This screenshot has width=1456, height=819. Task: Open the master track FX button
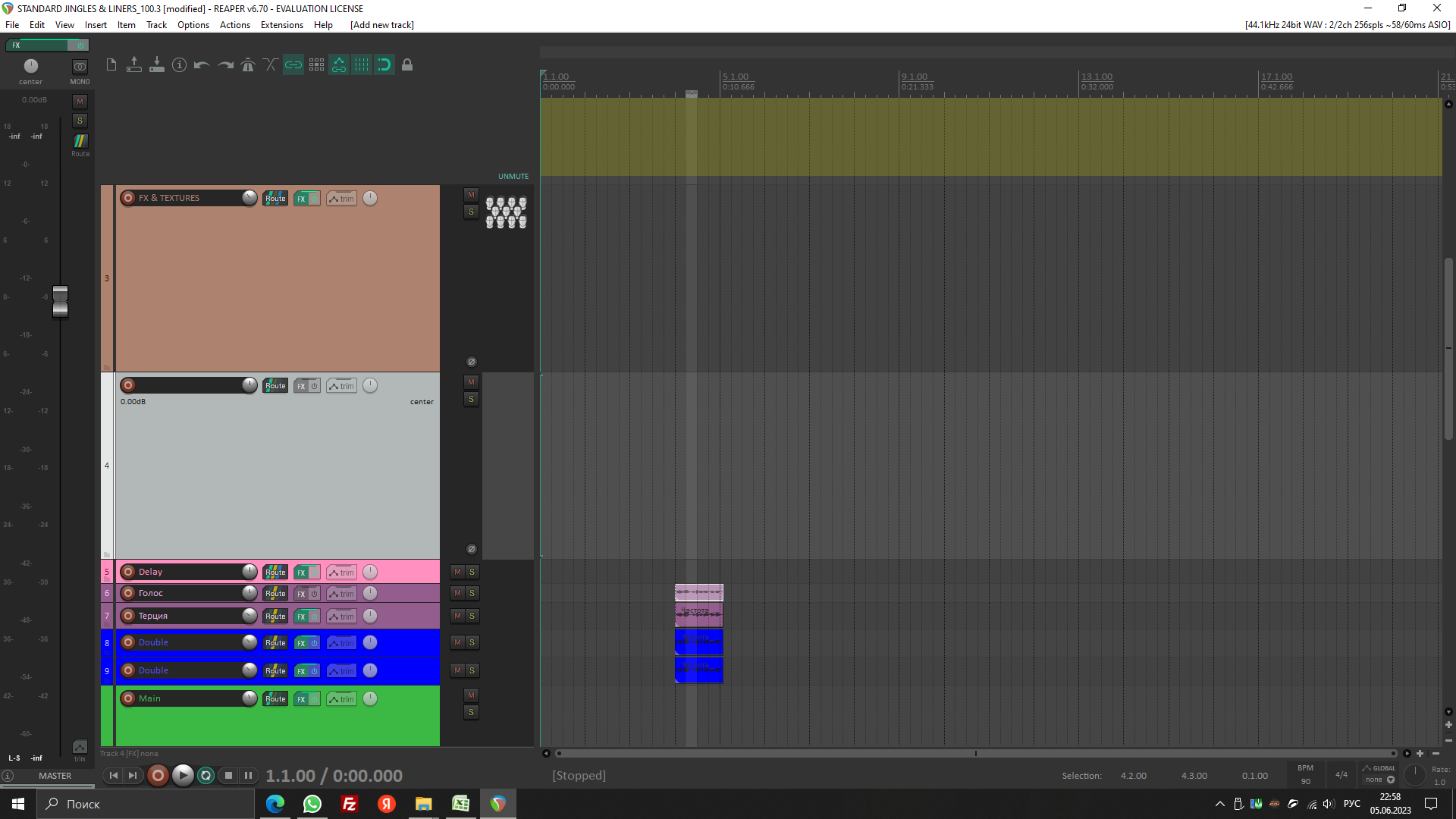38,45
